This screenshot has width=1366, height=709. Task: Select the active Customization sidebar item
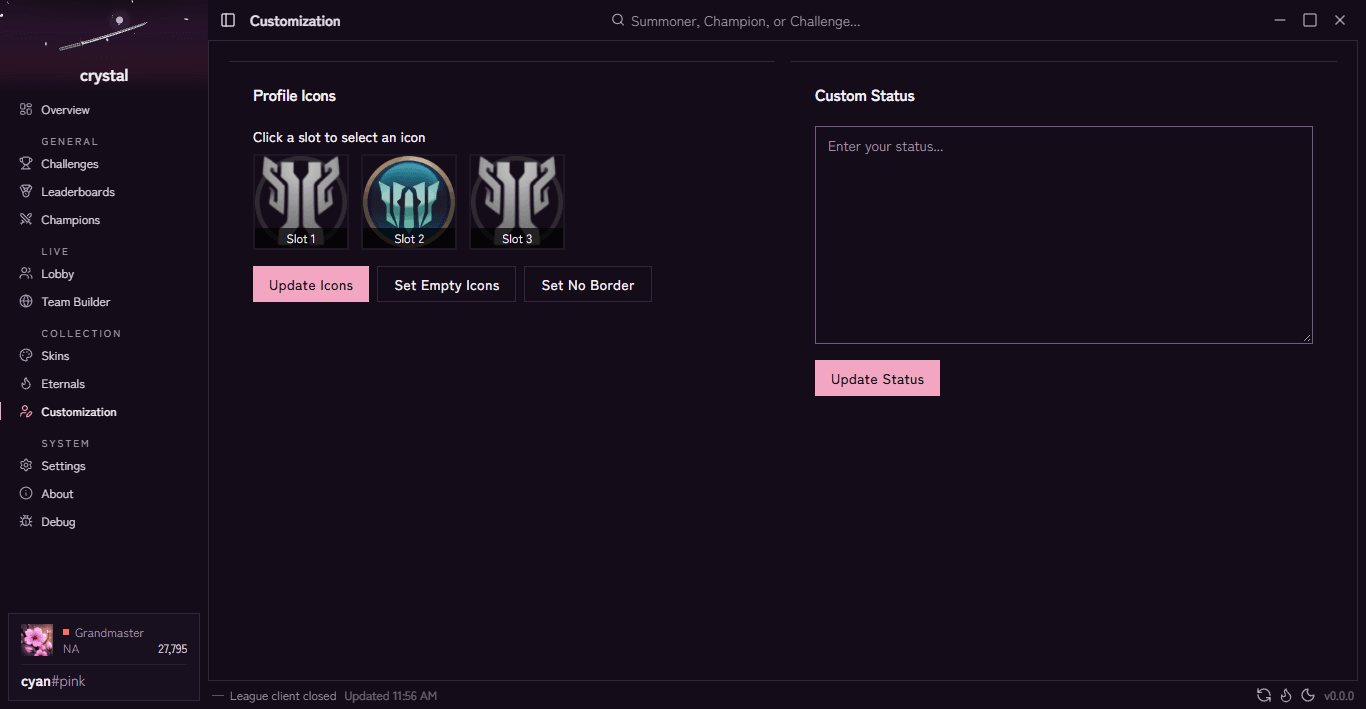click(104, 412)
